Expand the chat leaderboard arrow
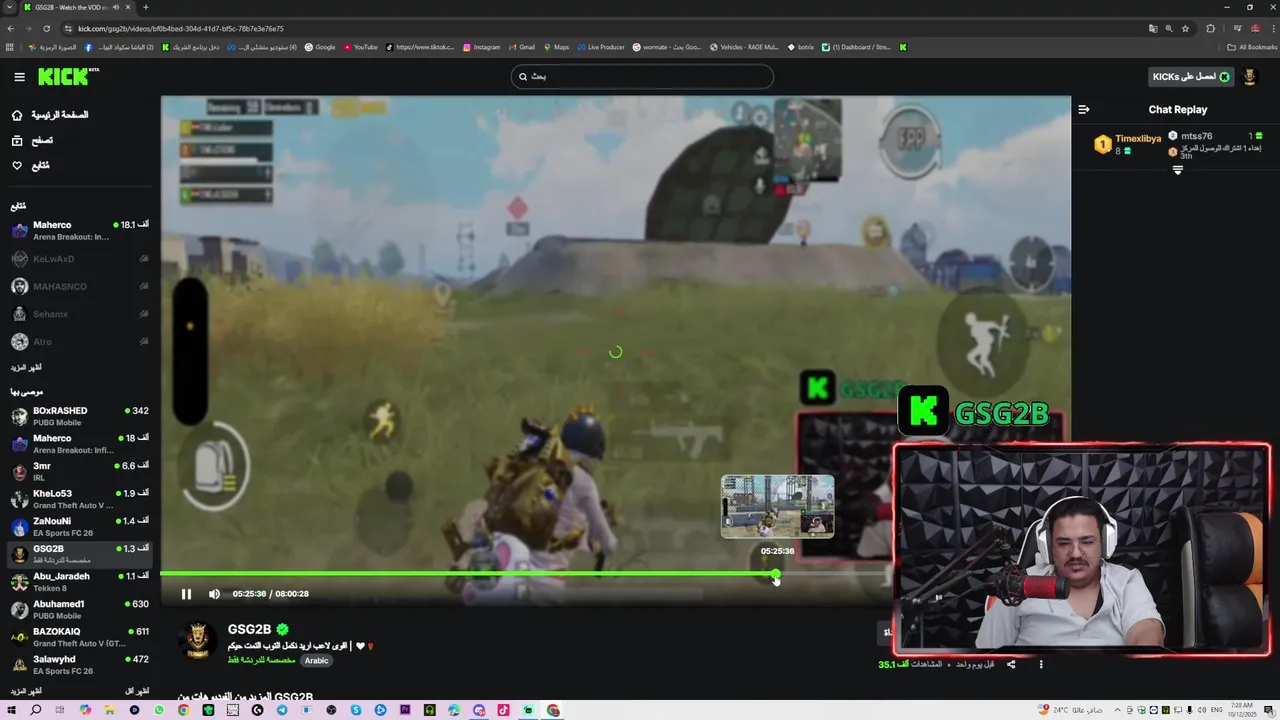This screenshot has width=1280, height=720. click(1178, 170)
